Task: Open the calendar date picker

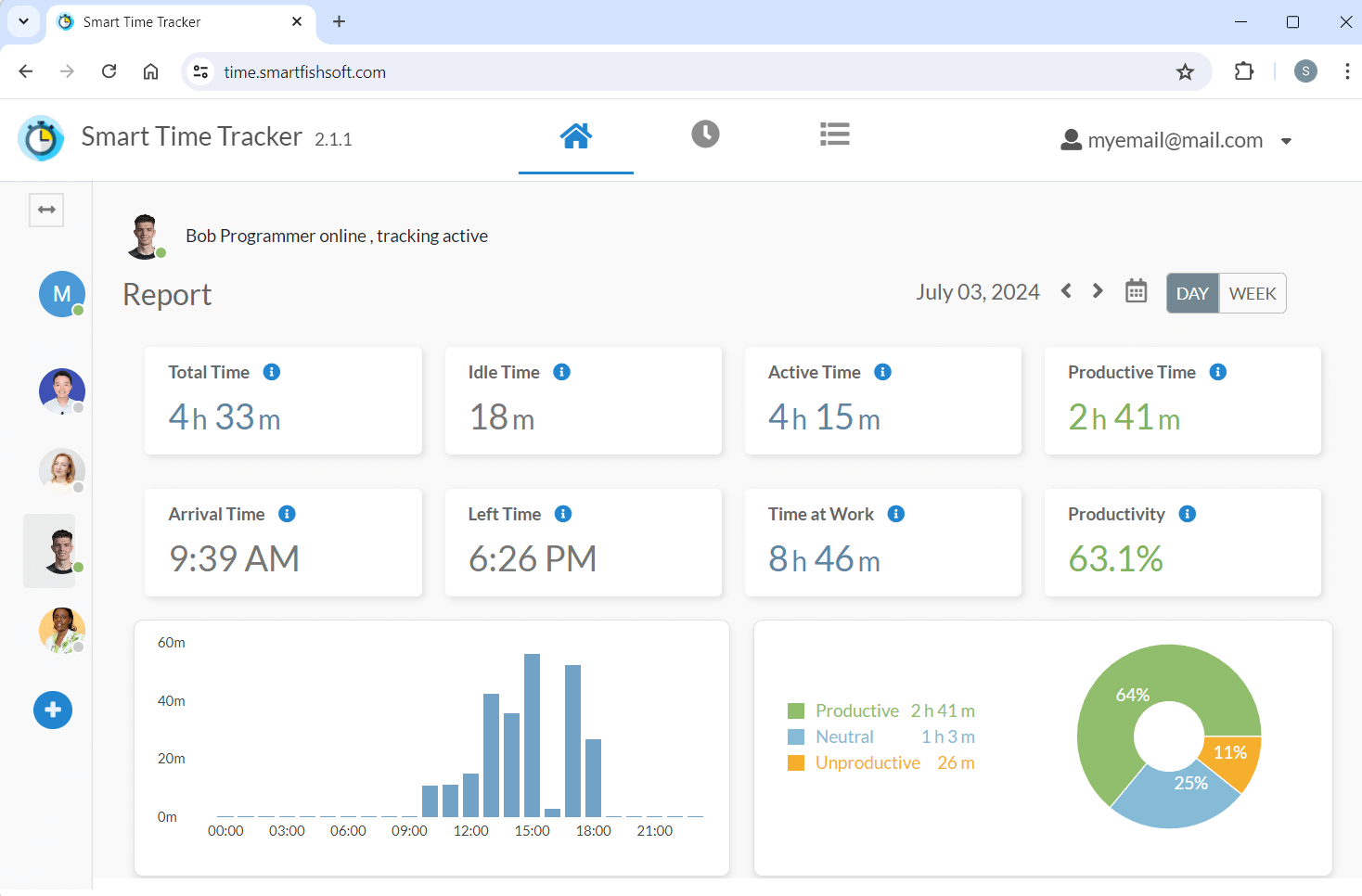Action: 1137,291
